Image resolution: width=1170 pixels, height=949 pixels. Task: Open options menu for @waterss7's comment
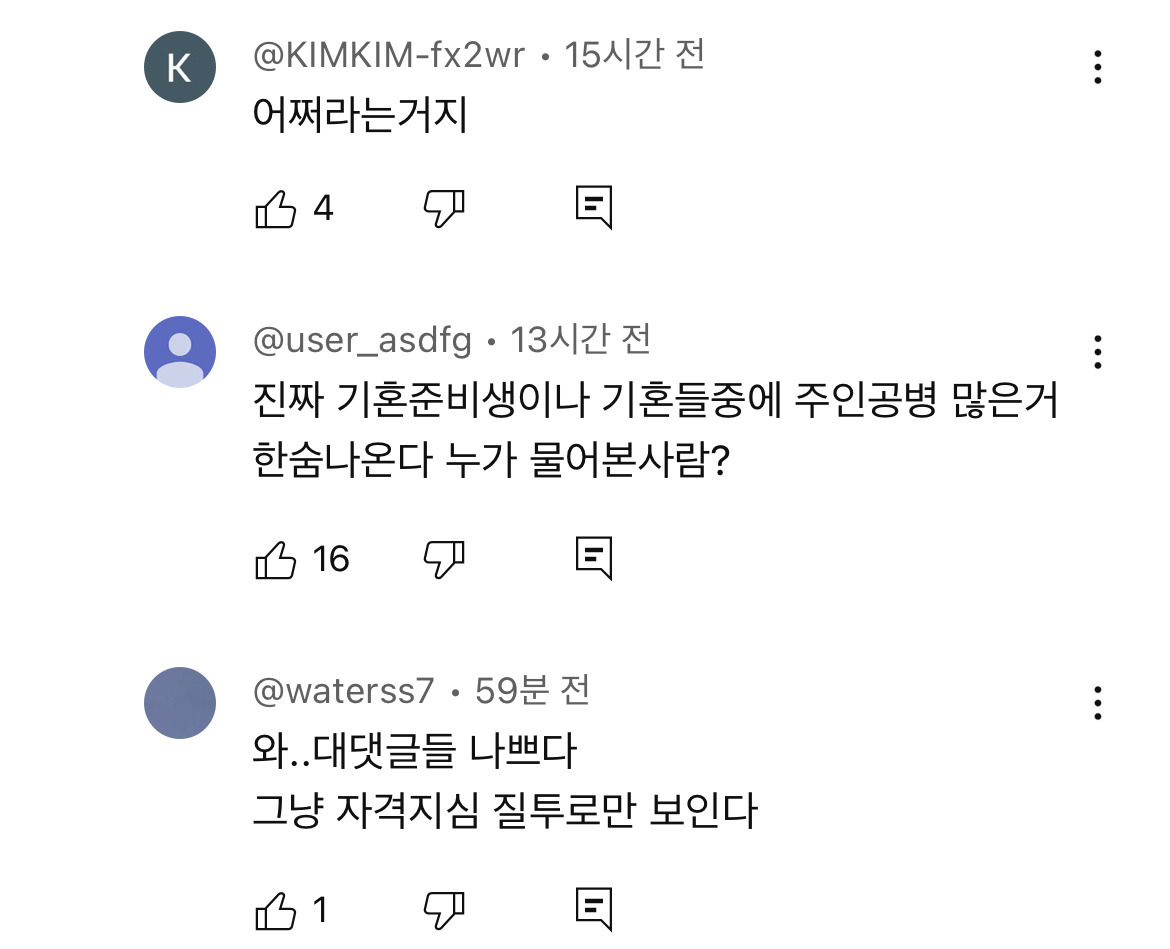click(1097, 703)
